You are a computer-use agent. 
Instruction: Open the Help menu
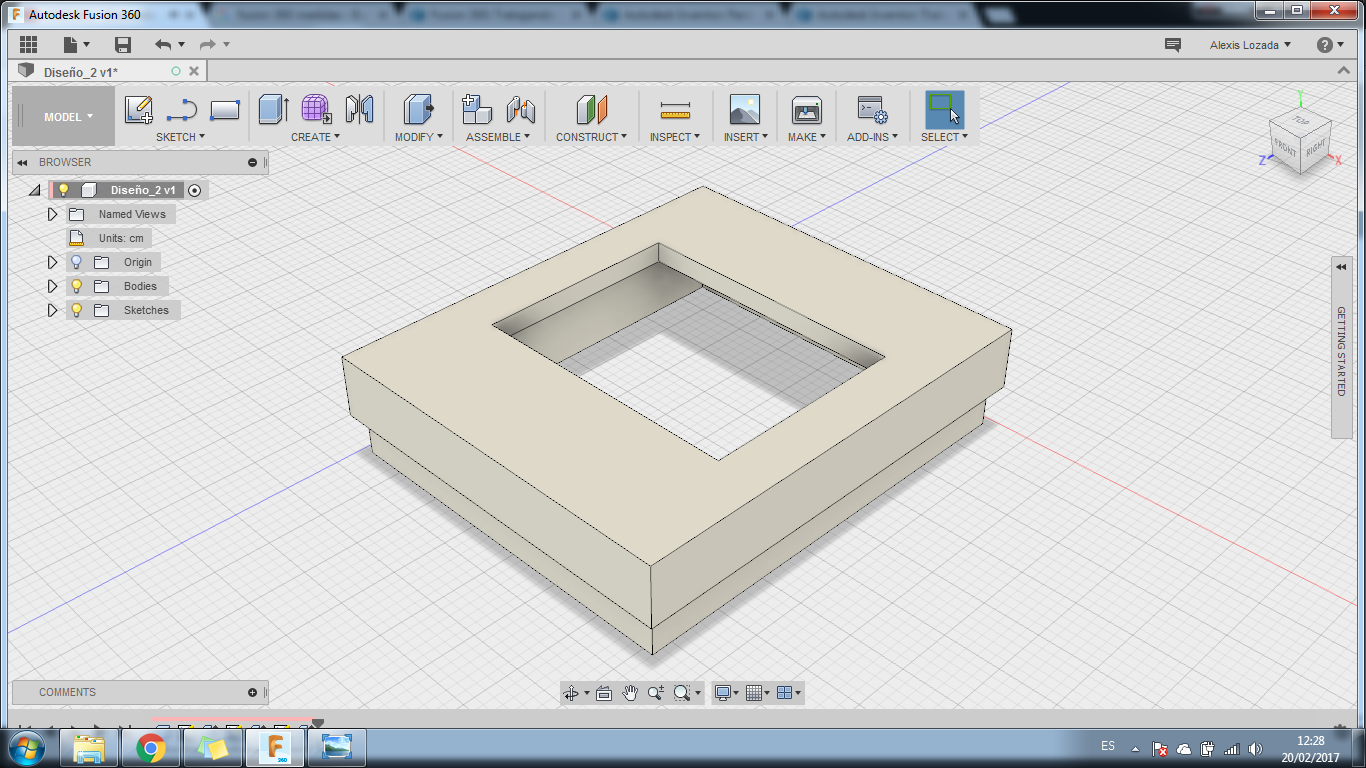point(1330,45)
